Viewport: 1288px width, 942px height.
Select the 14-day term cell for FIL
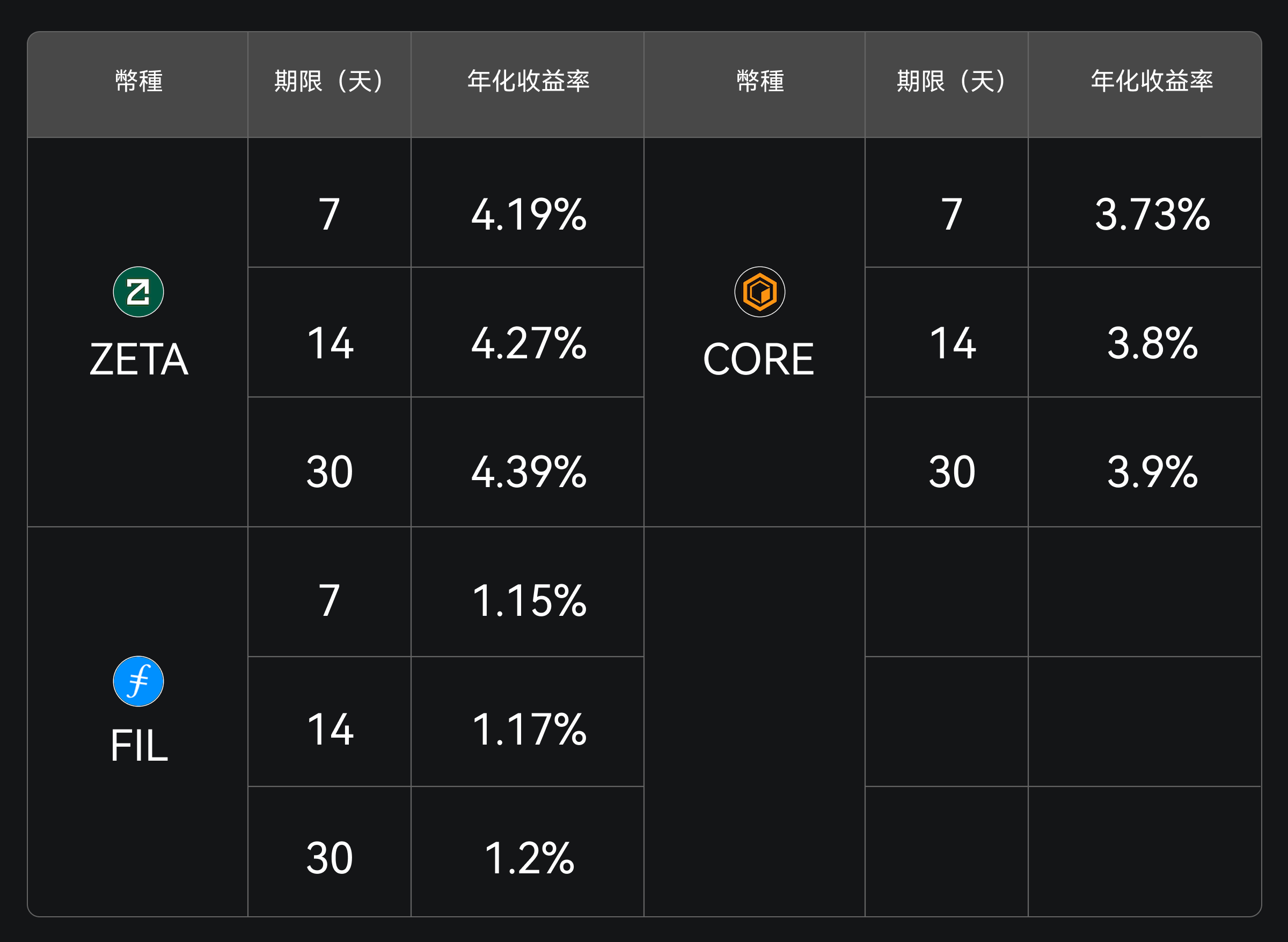[x=330, y=730]
